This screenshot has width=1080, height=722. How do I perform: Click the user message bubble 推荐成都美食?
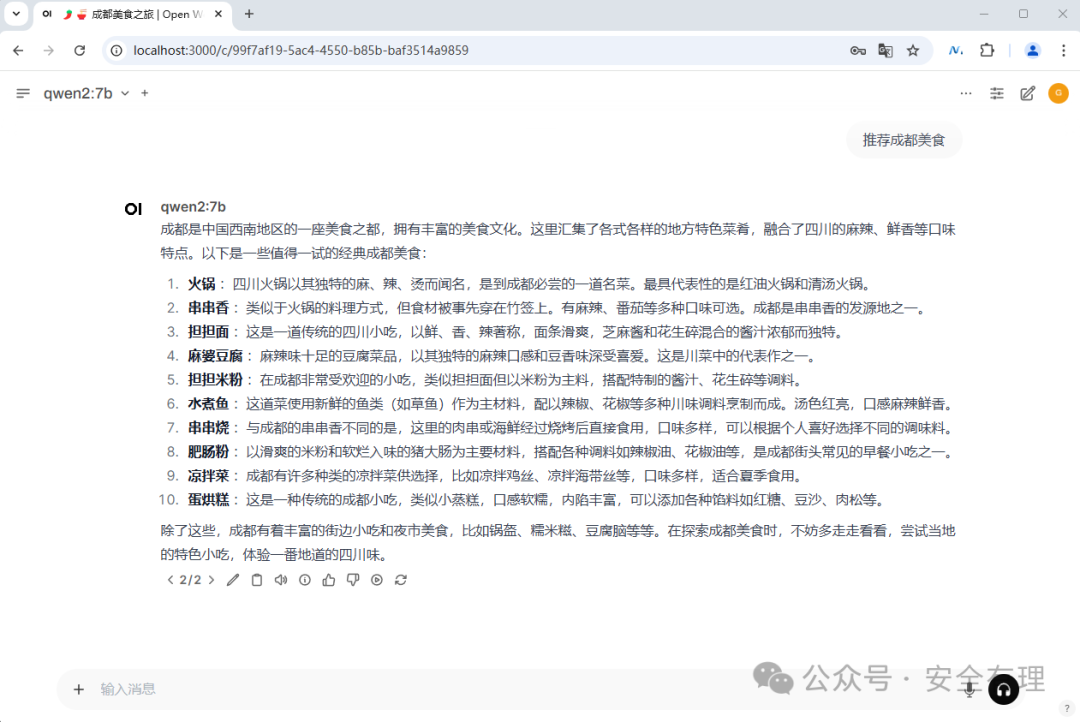pos(904,141)
